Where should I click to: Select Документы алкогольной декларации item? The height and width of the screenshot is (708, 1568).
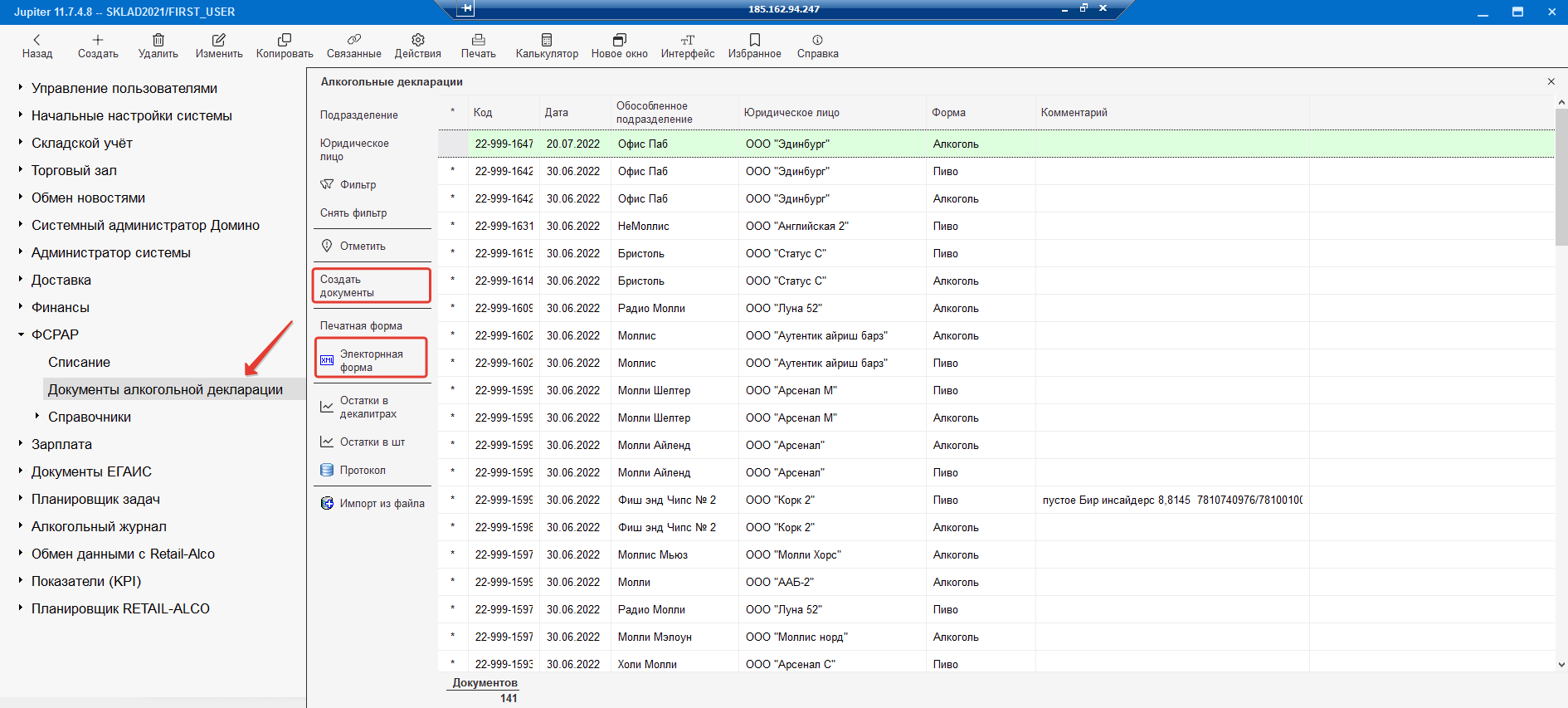coord(165,389)
